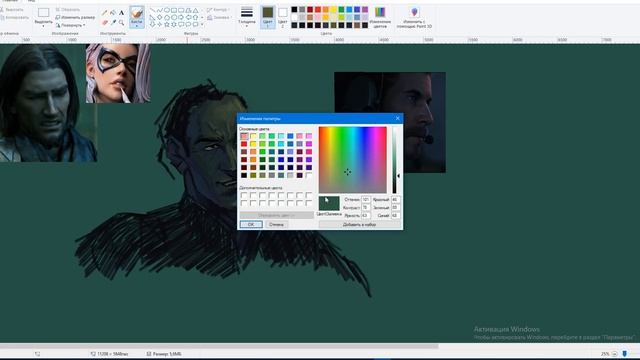Pick the Right arrow shape
The image size is (640, 360).
pos(181,17)
